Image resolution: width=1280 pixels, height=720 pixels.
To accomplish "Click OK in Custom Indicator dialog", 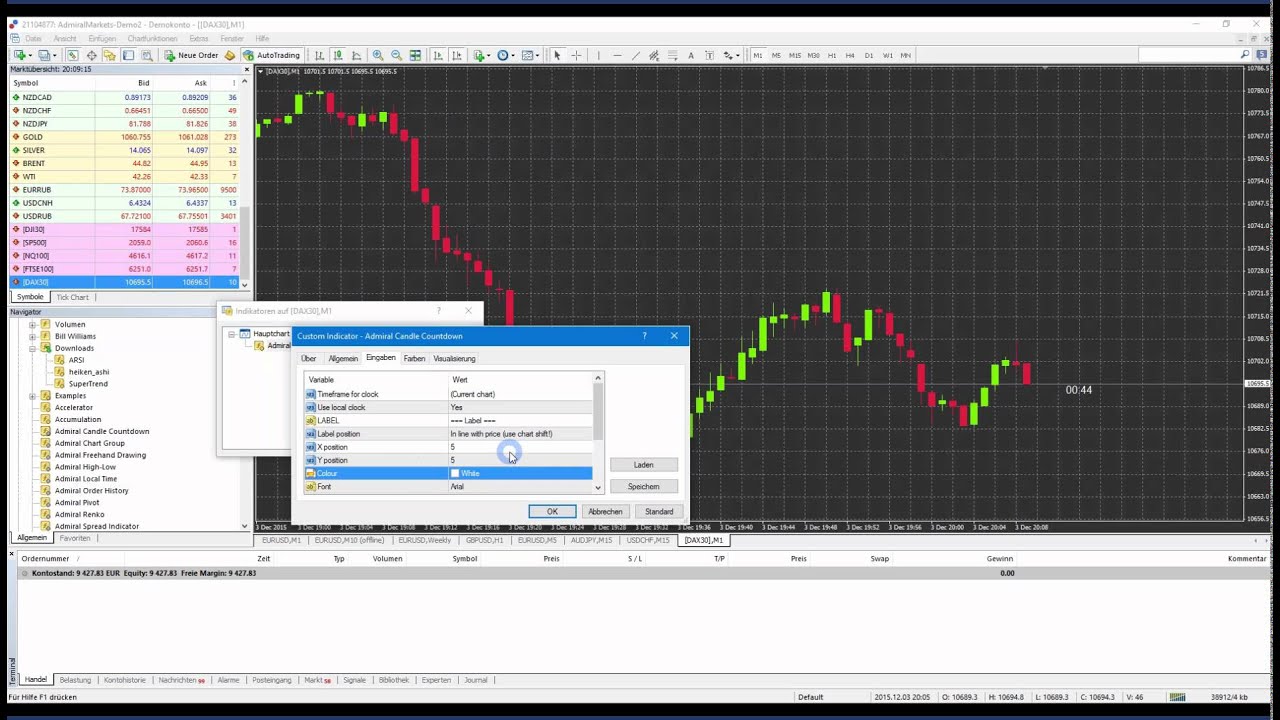I will coord(552,511).
